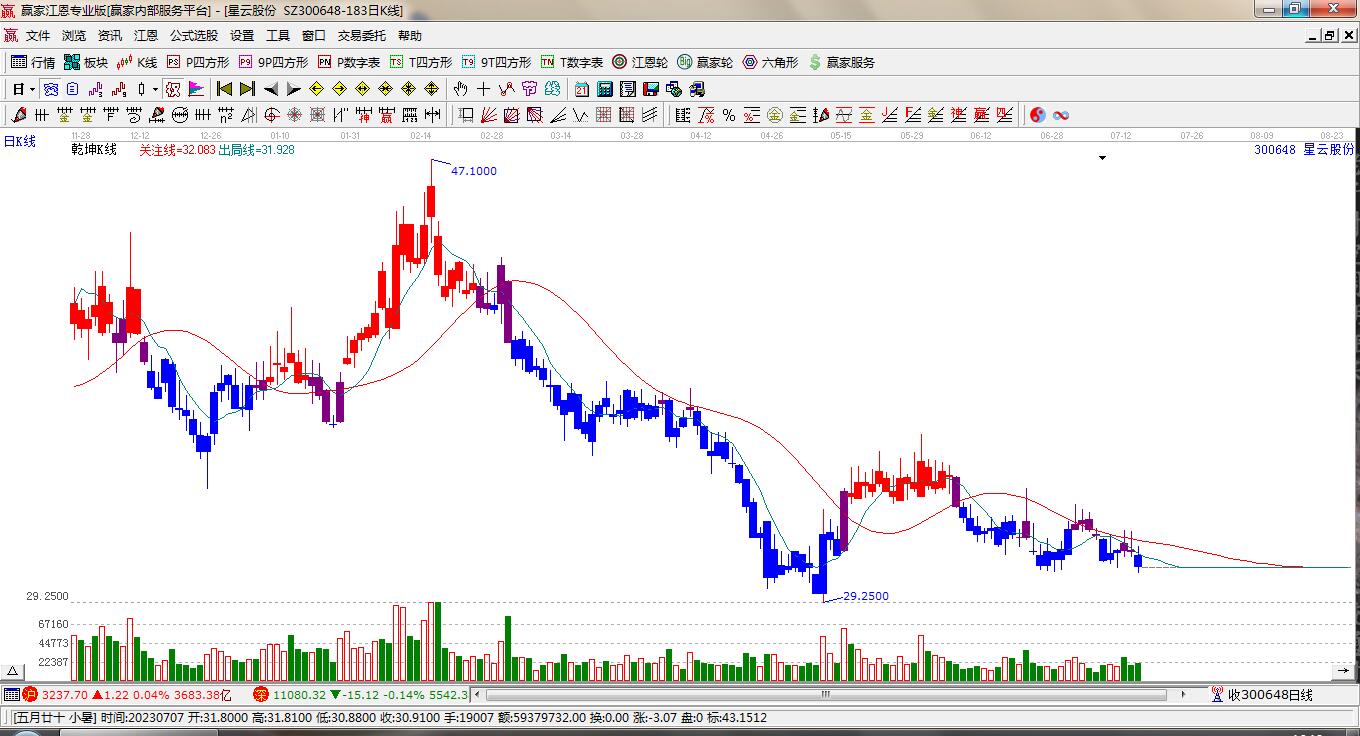Open the 江恩轮 tool

click(x=640, y=62)
